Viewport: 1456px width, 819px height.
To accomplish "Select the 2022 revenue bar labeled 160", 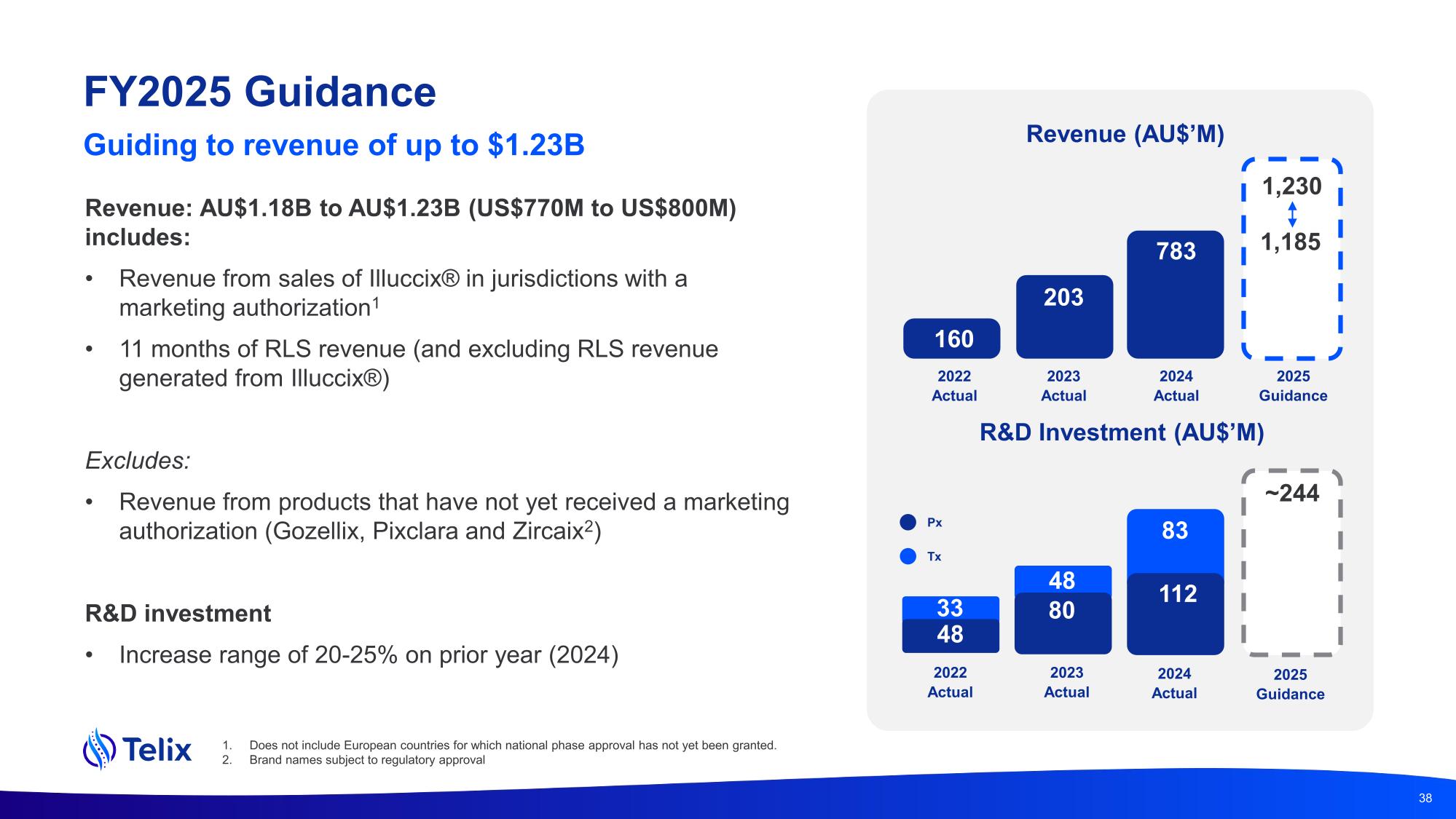I will pos(951,339).
